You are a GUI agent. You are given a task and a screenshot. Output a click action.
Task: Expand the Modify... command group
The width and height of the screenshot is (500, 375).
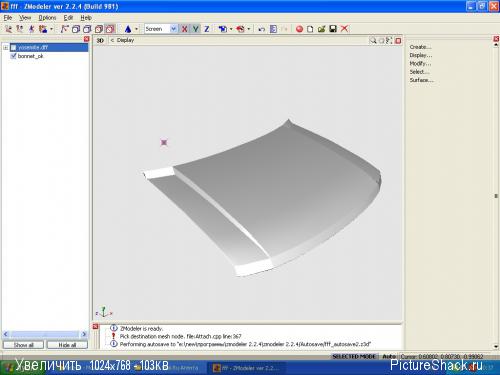420,63
